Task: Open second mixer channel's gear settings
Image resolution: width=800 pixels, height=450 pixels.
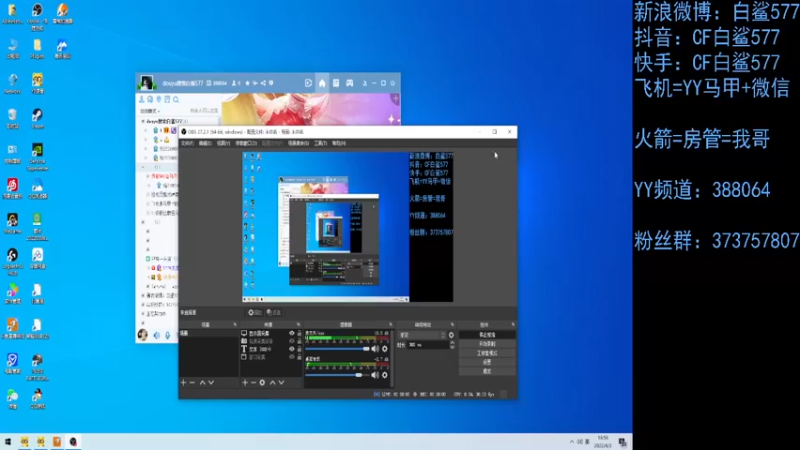Action: (x=385, y=375)
